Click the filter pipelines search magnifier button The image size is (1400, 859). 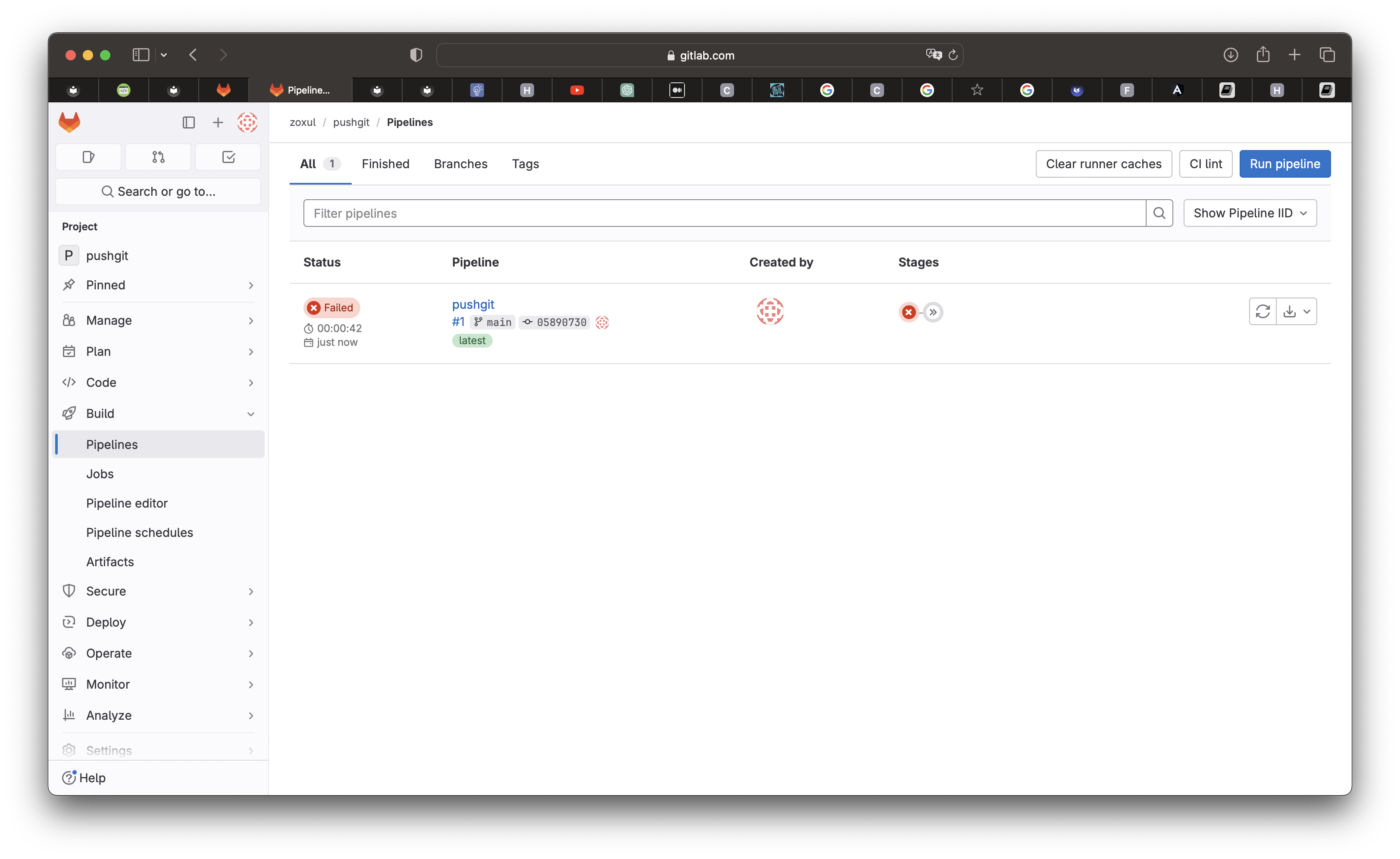pyautogui.click(x=1159, y=213)
